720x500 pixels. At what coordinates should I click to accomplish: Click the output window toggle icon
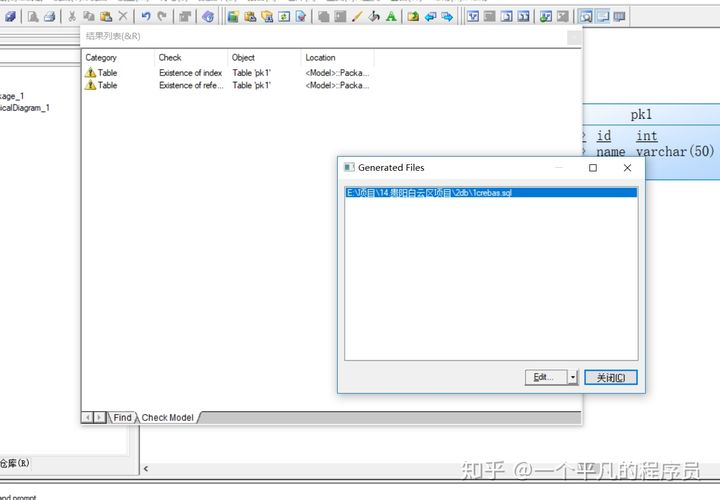pos(602,17)
